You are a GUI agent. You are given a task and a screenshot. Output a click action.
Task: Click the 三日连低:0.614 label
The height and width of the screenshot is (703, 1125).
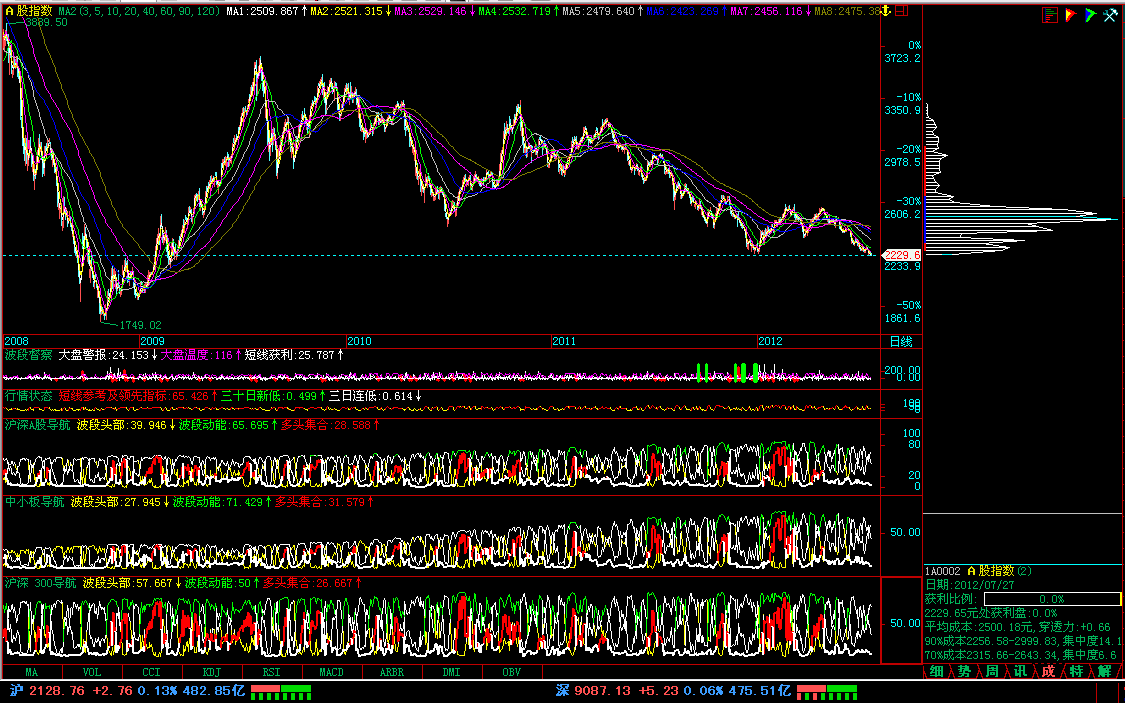pyautogui.click(x=371, y=395)
